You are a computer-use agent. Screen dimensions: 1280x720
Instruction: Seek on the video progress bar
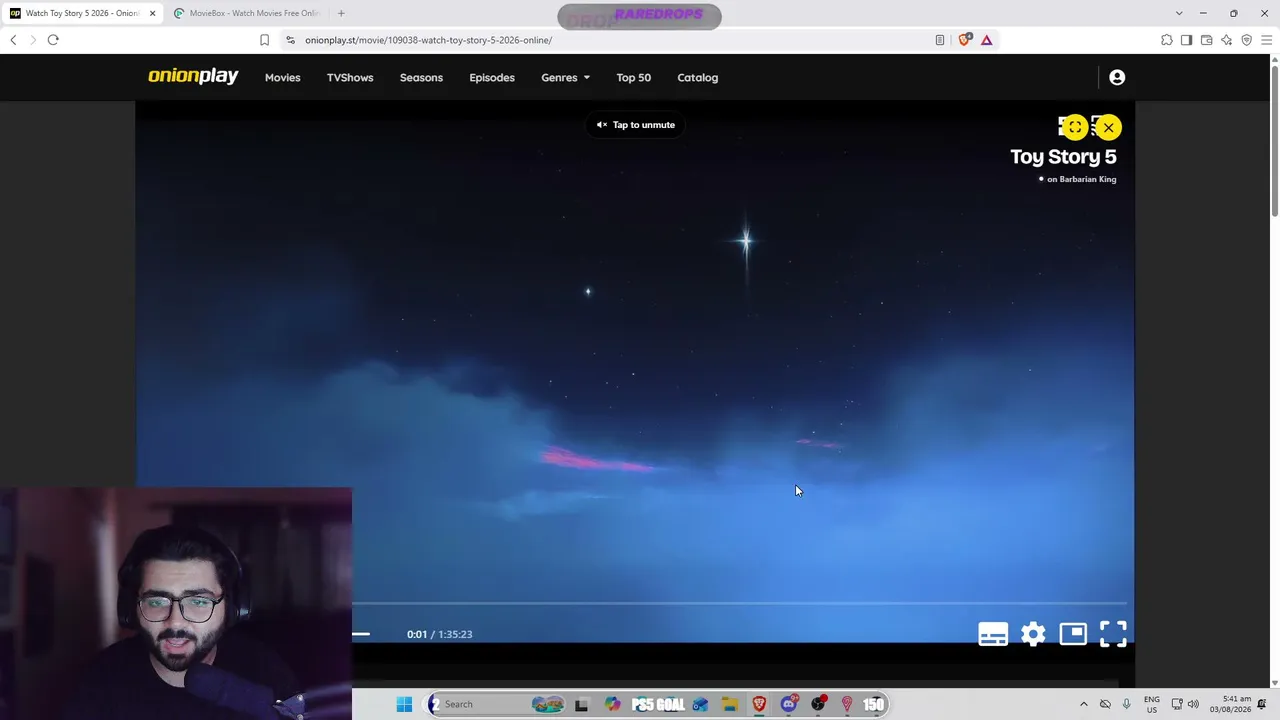tap(739, 604)
